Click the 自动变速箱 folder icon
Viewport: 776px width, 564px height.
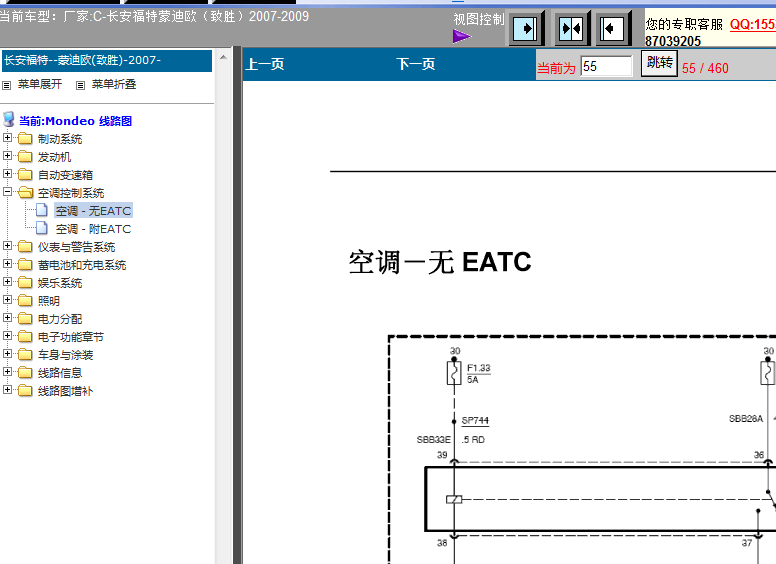click(25, 175)
